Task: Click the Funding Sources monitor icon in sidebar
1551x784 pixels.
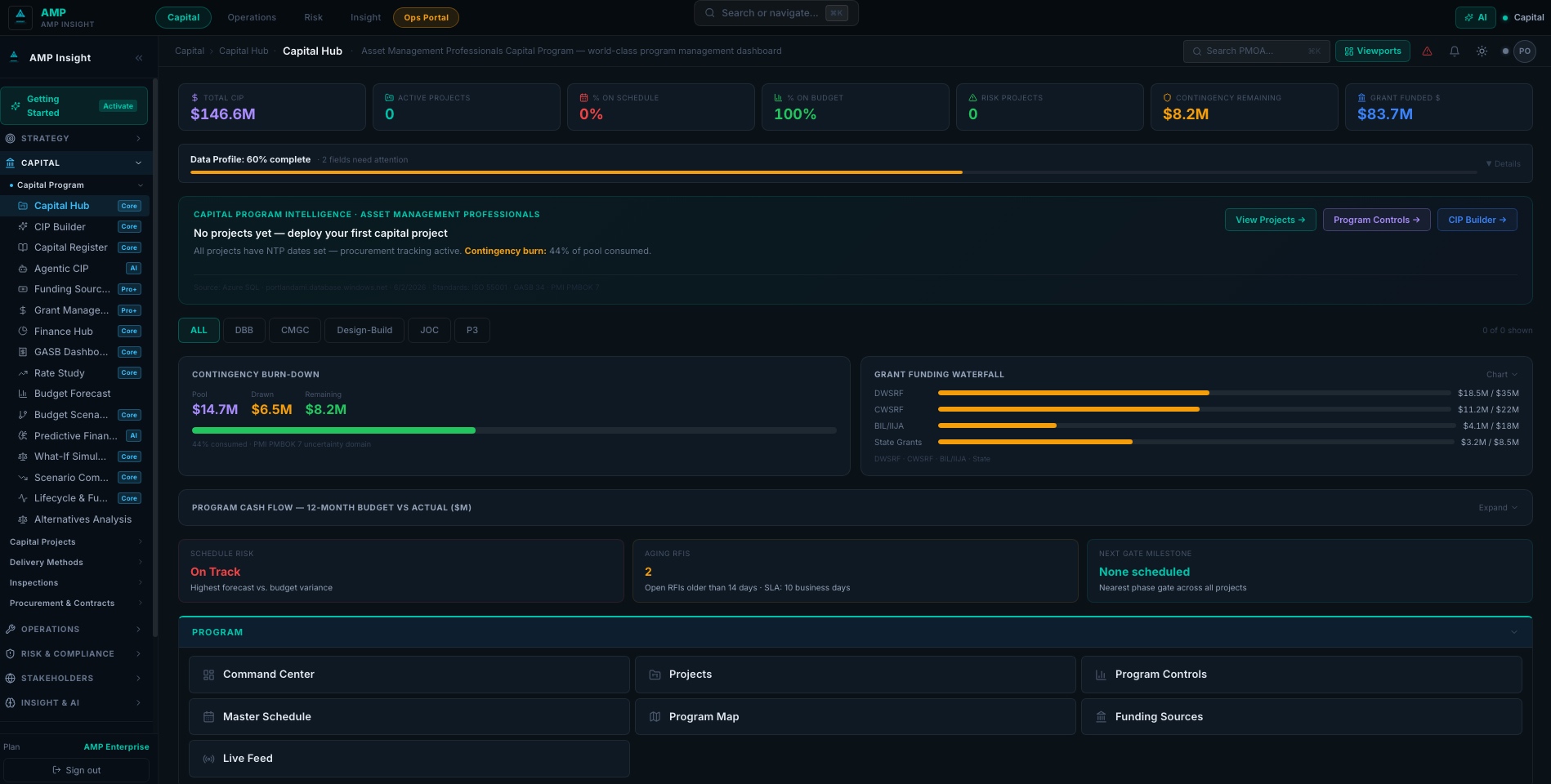Action: pos(23,289)
